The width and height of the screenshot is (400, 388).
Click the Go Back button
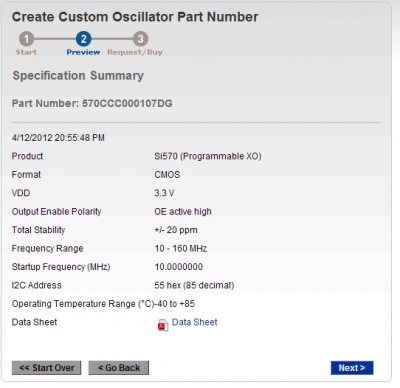(119, 368)
